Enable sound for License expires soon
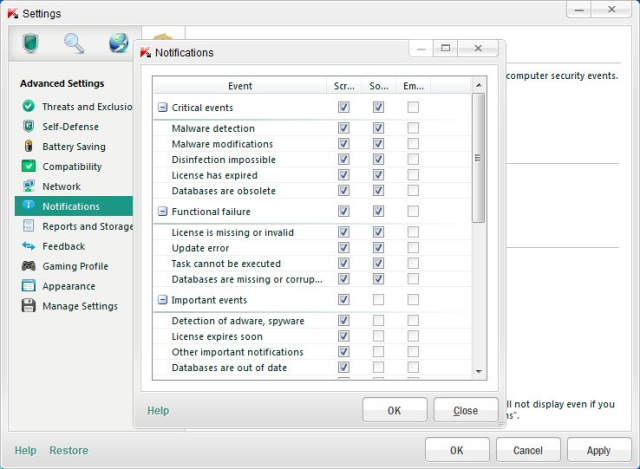The image size is (640, 469). click(378, 337)
